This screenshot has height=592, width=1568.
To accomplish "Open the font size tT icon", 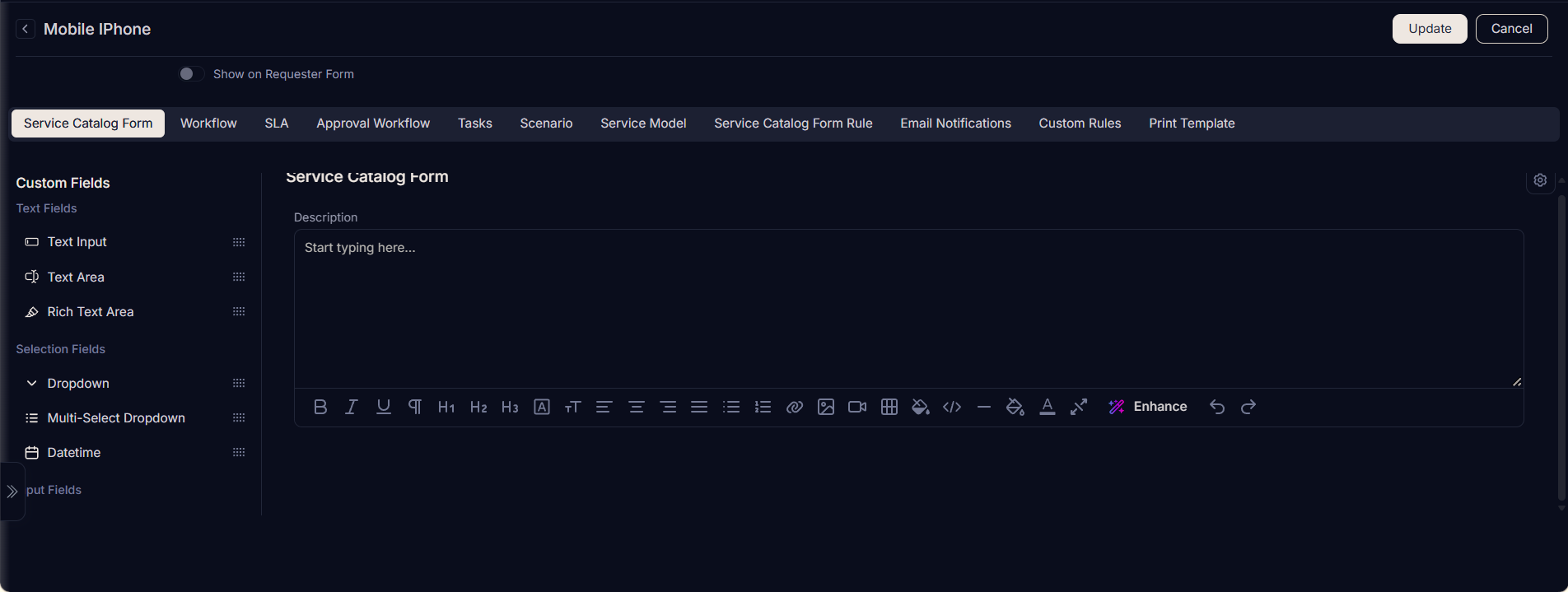I will [x=572, y=407].
